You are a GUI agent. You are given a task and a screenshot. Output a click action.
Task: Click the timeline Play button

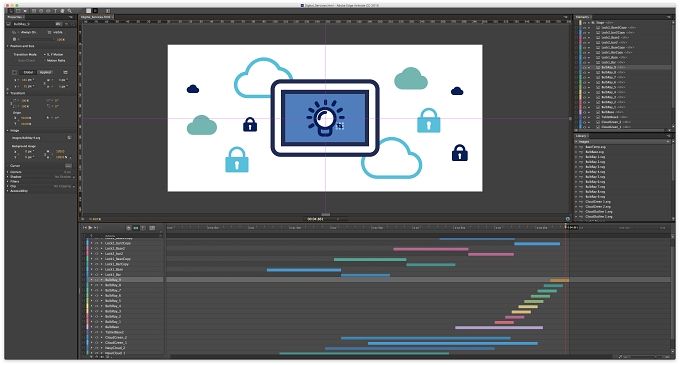point(90,228)
